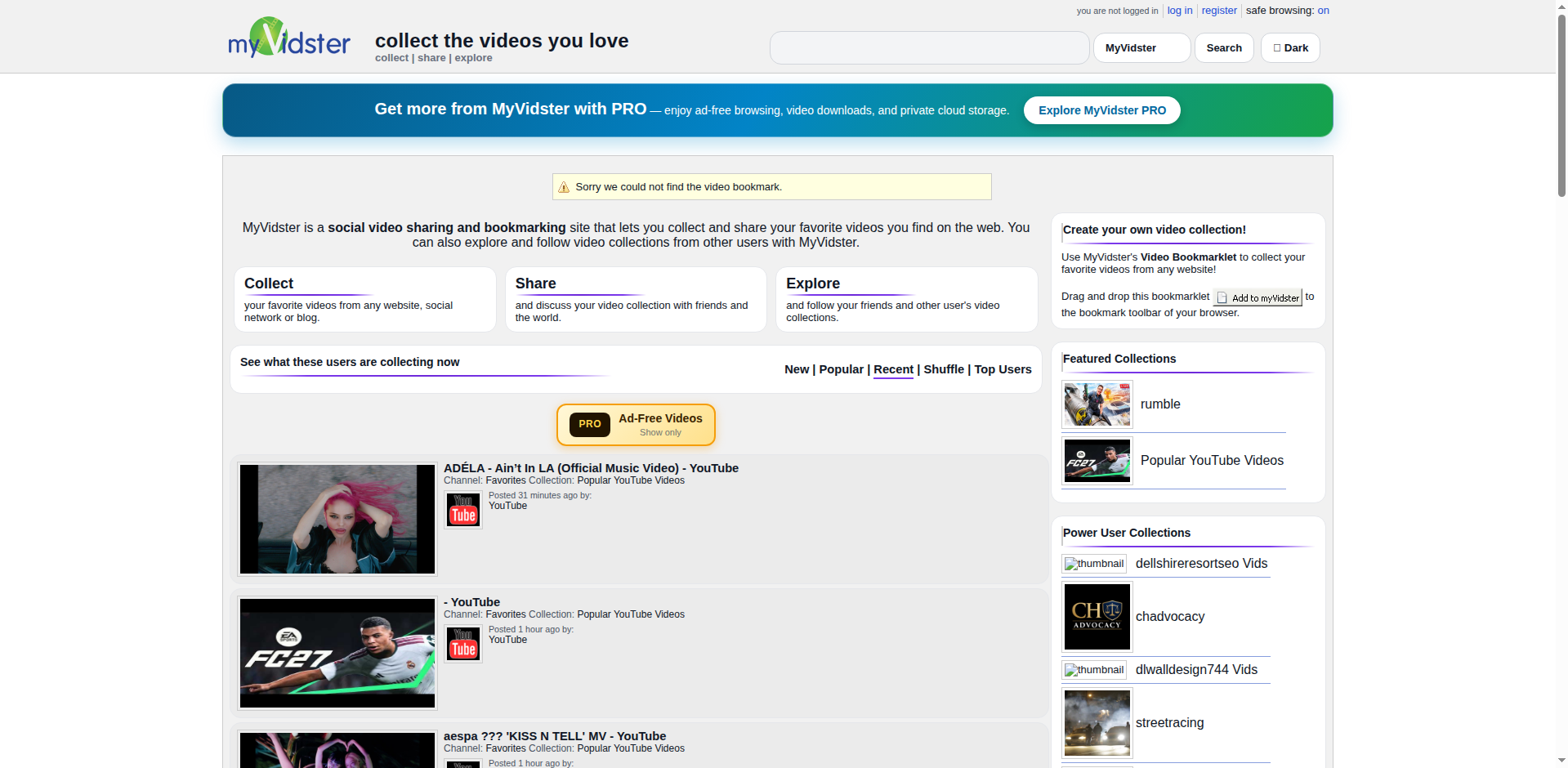Click the 'Explore' card heading
This screenshot has width=1568, height=768.
813,284
